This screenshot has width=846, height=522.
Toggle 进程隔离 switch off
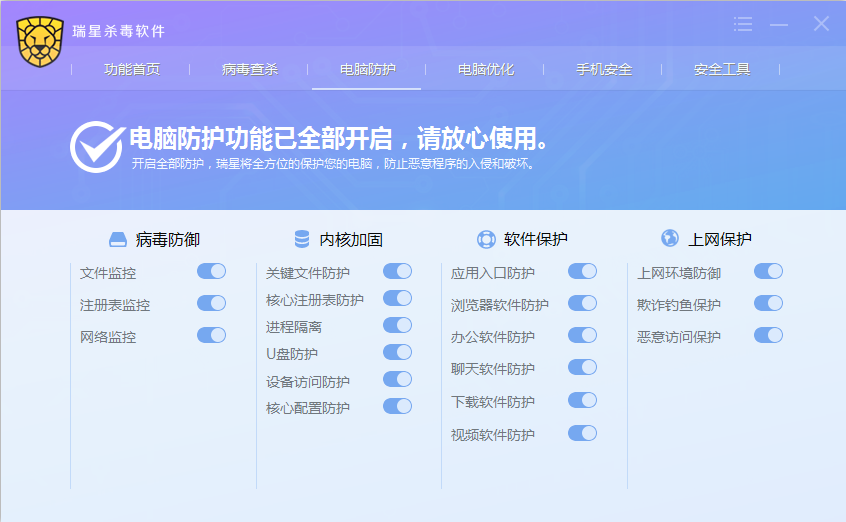pos(397,325)
